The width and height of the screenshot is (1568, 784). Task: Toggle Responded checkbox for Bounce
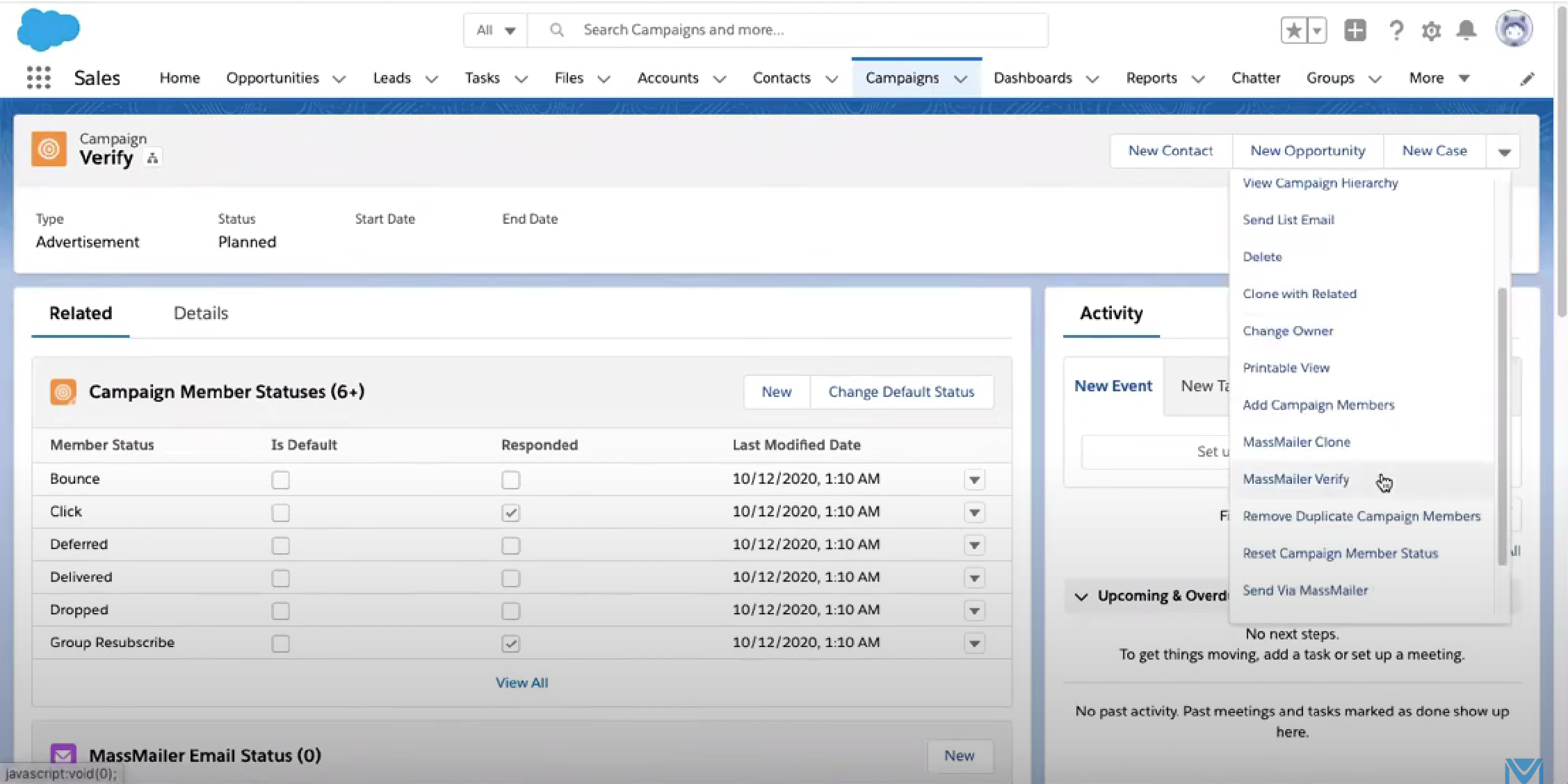coord(510,480)
